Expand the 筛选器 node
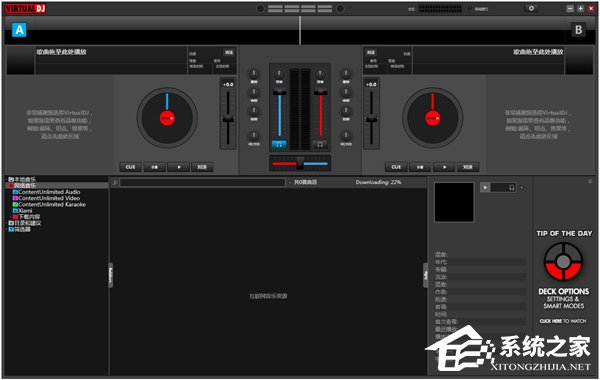 [7, 229]
